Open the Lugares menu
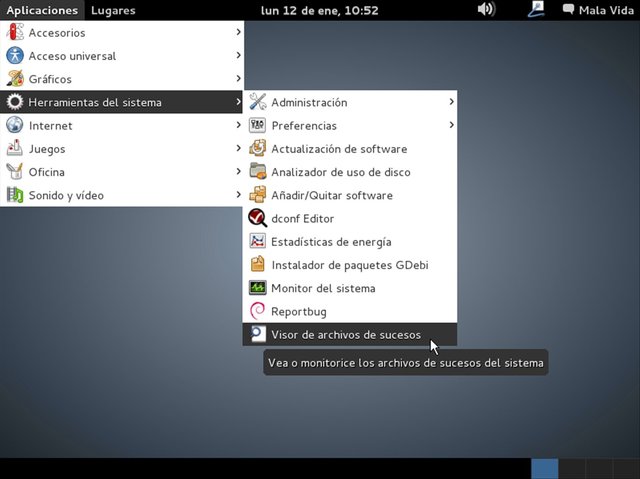 [x=113, y=10]
